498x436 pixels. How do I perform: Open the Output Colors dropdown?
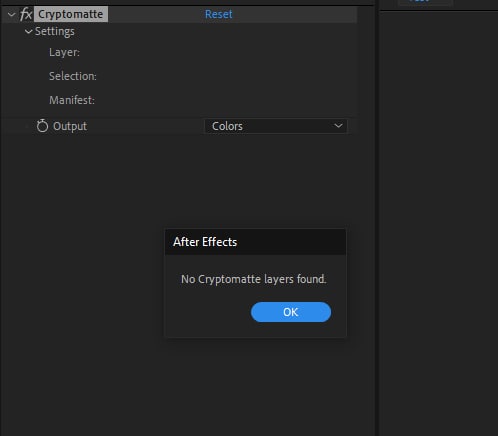pyautogui.click(x=276, y=126)
